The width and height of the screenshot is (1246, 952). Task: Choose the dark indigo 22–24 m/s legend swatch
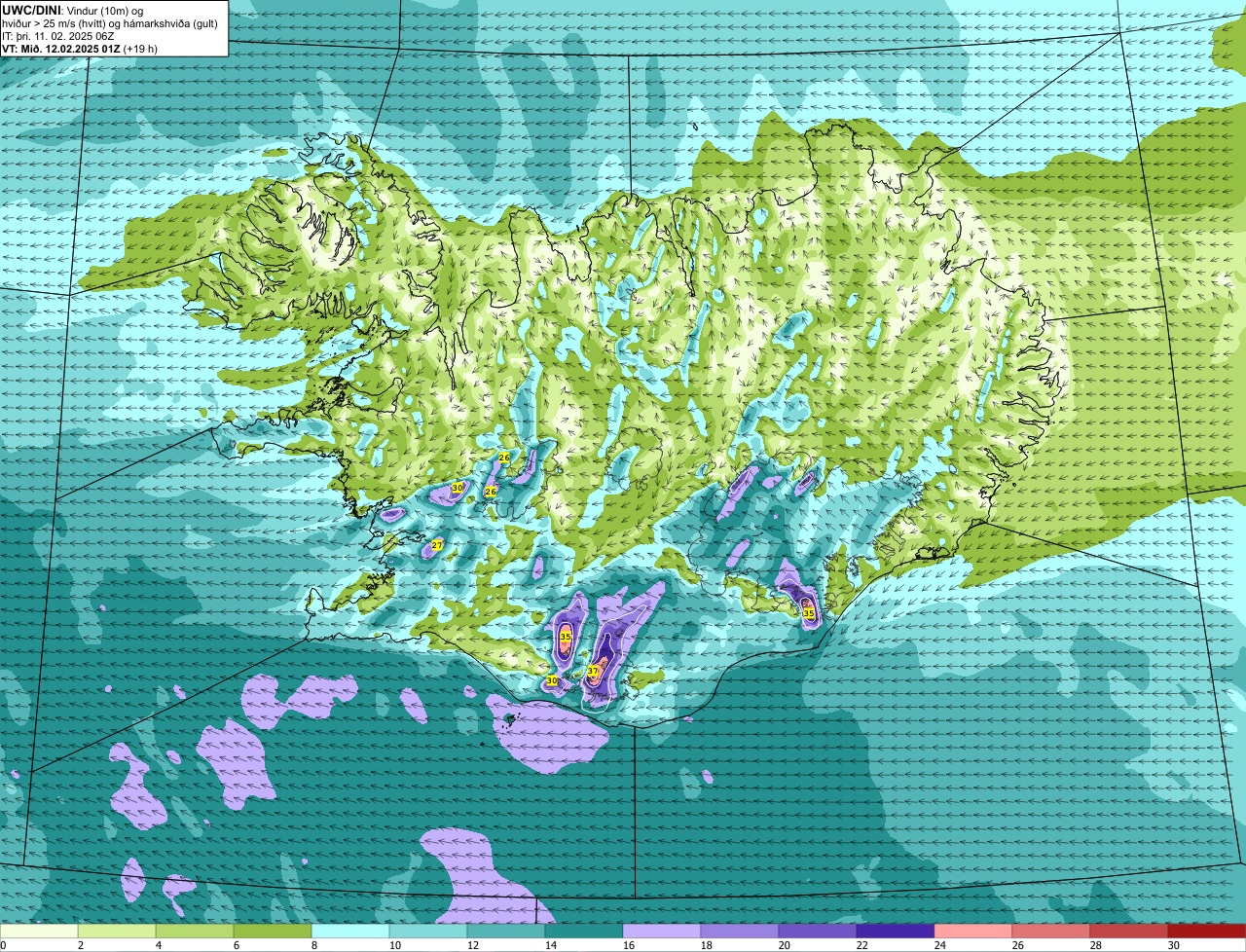[896, 932]
